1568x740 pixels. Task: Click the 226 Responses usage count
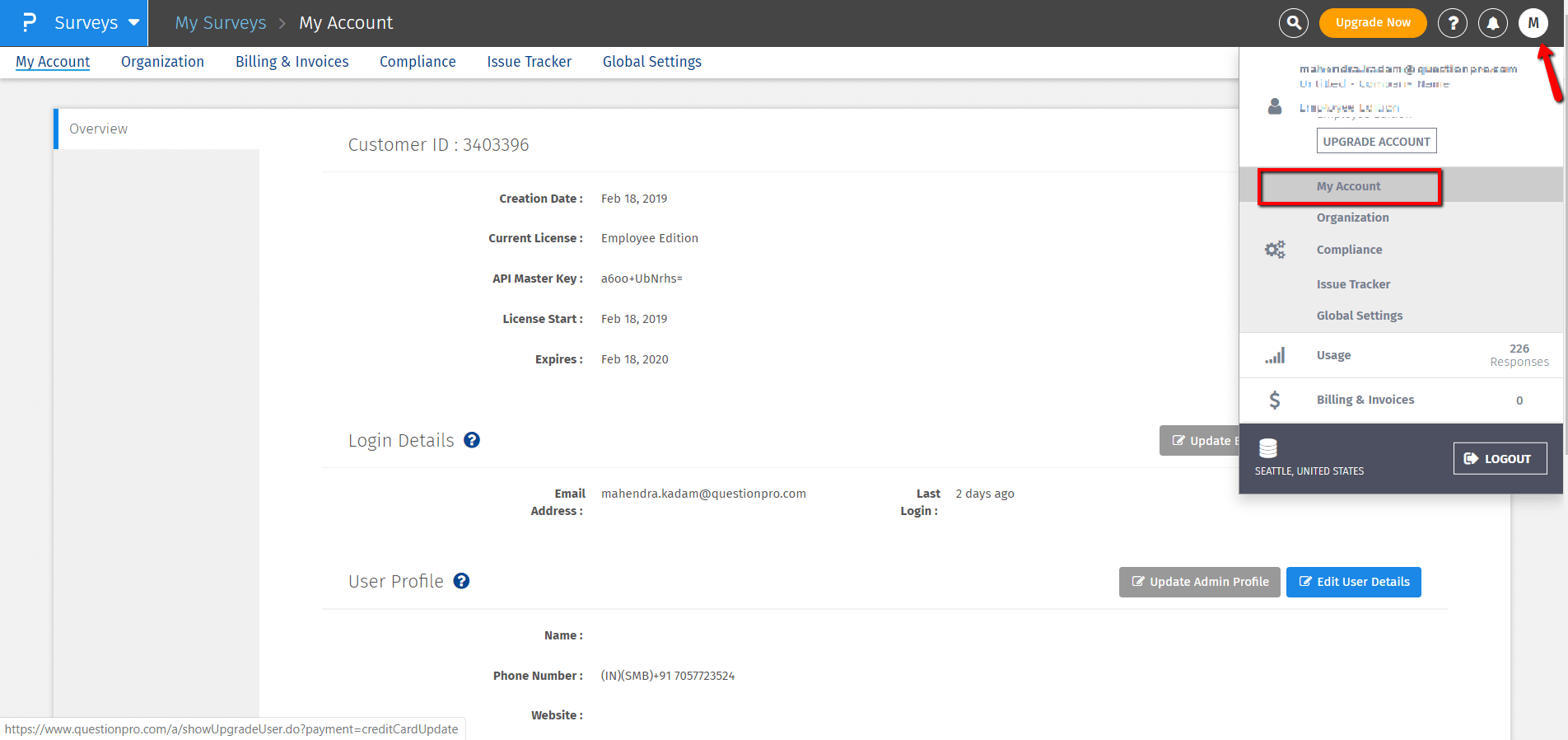click(1519, 355)
